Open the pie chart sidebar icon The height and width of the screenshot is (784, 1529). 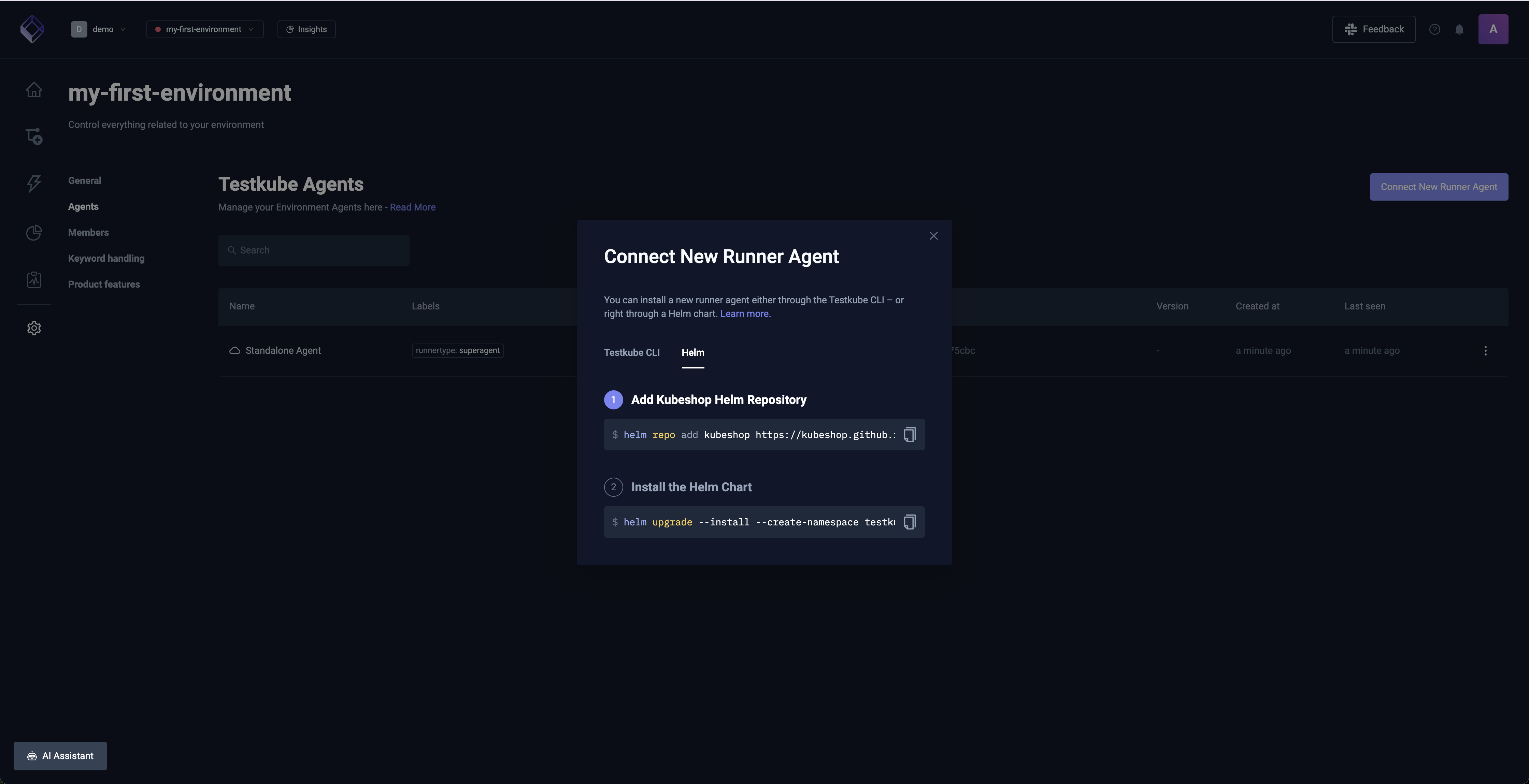pyautogui.click(x=34, y=232)
